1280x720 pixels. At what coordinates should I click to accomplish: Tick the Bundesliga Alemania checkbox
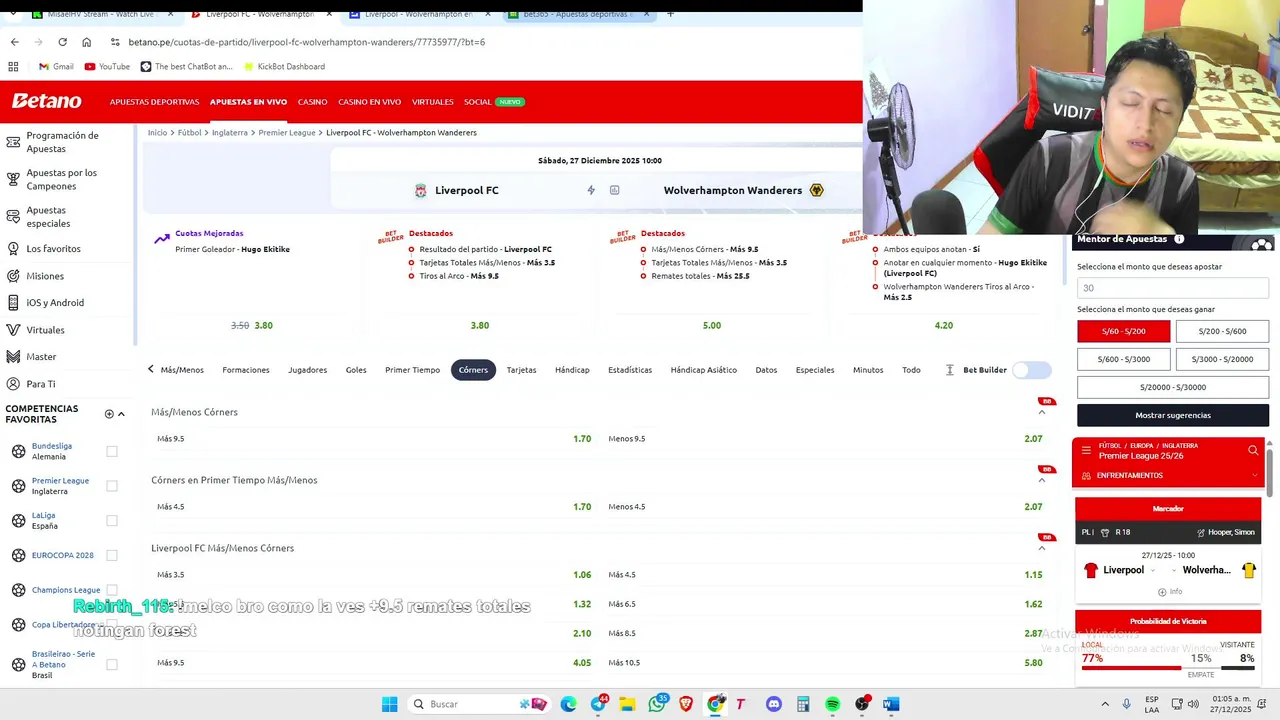click(x=112, y=451)
